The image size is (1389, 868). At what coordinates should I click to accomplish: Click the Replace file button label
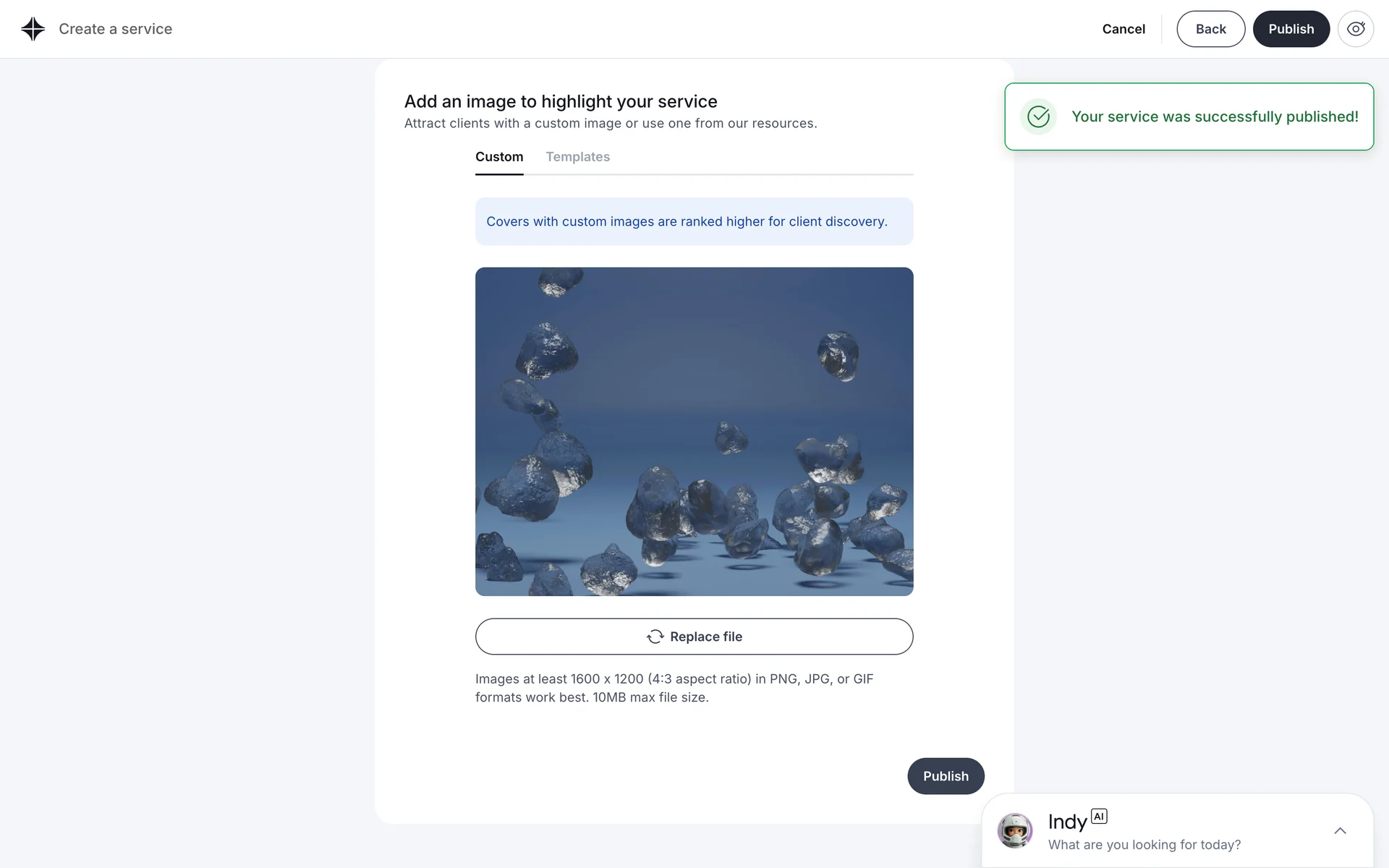[706, 637]
